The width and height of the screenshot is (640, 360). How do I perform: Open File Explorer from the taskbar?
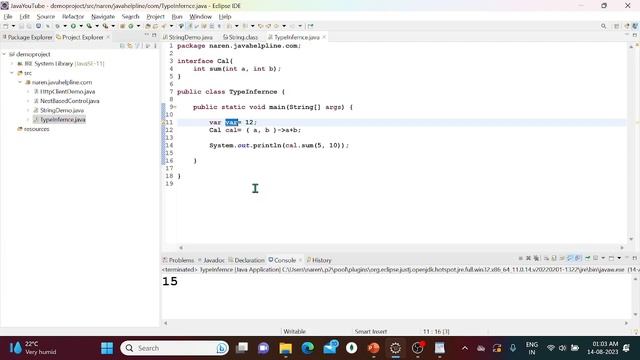(286, 348)
